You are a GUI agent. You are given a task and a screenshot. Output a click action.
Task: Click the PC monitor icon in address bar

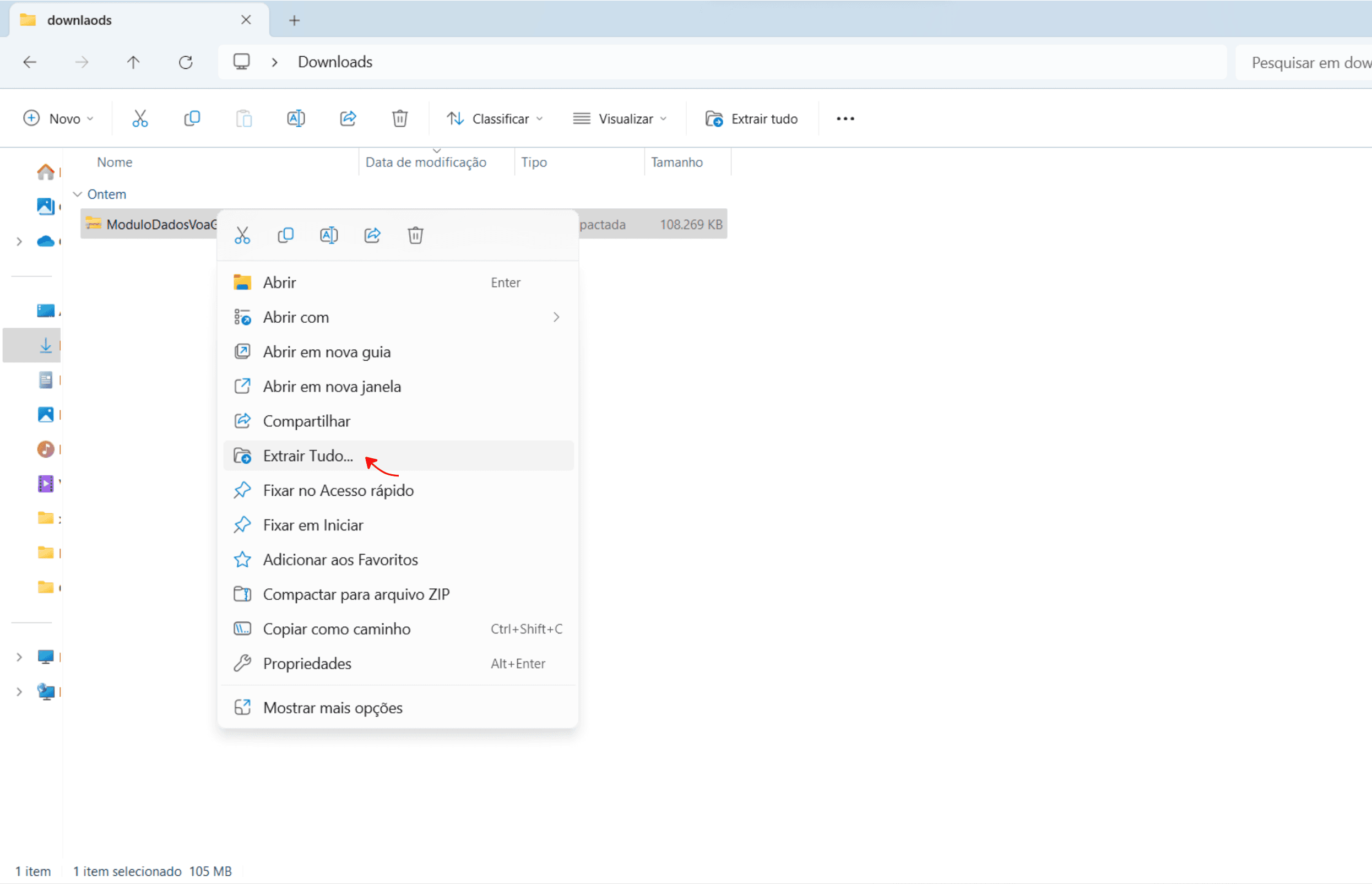[x=242, y=62]
